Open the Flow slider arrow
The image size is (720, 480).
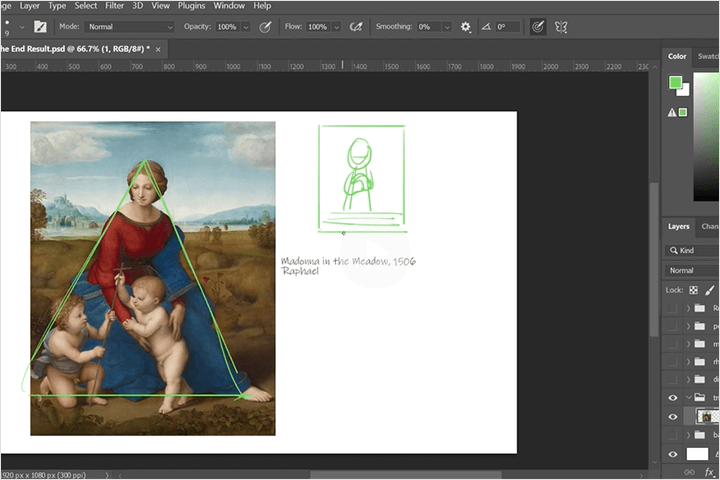tap(337, 27)
